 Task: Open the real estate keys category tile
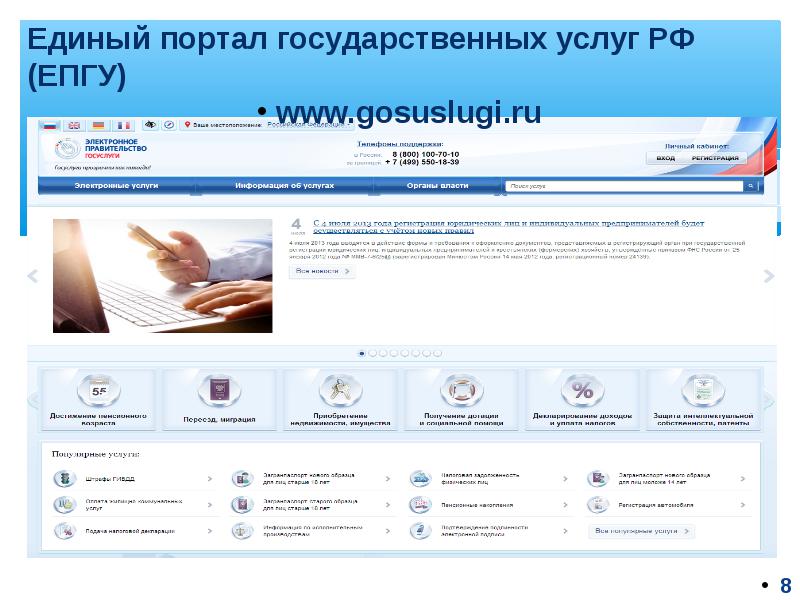click(340, 399)
